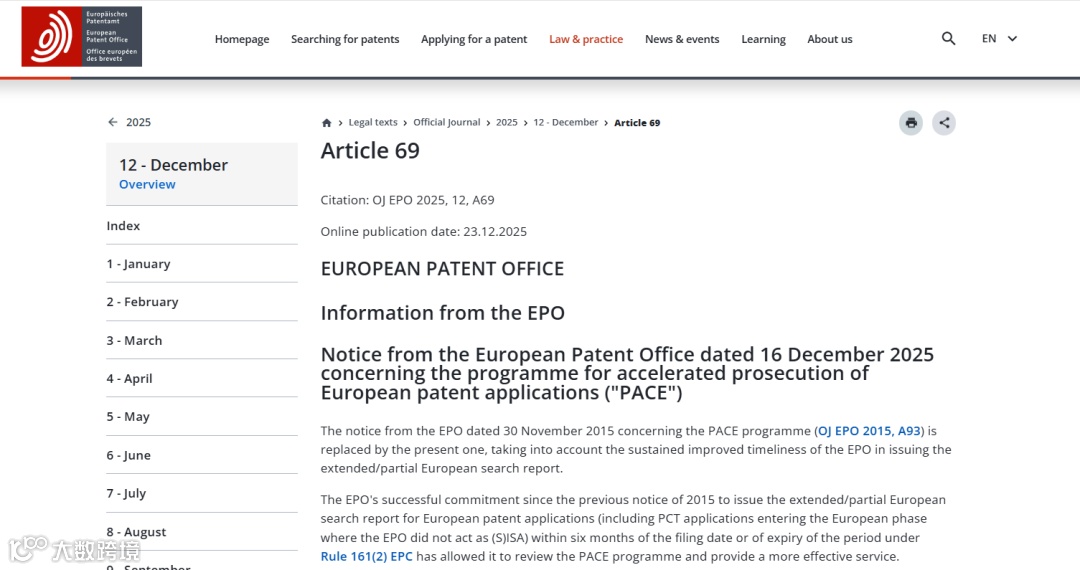Image resolution: width=1080 pixels, height=570 pixels.
Task: Open Searching for patents menu
Action: (345, 39)
